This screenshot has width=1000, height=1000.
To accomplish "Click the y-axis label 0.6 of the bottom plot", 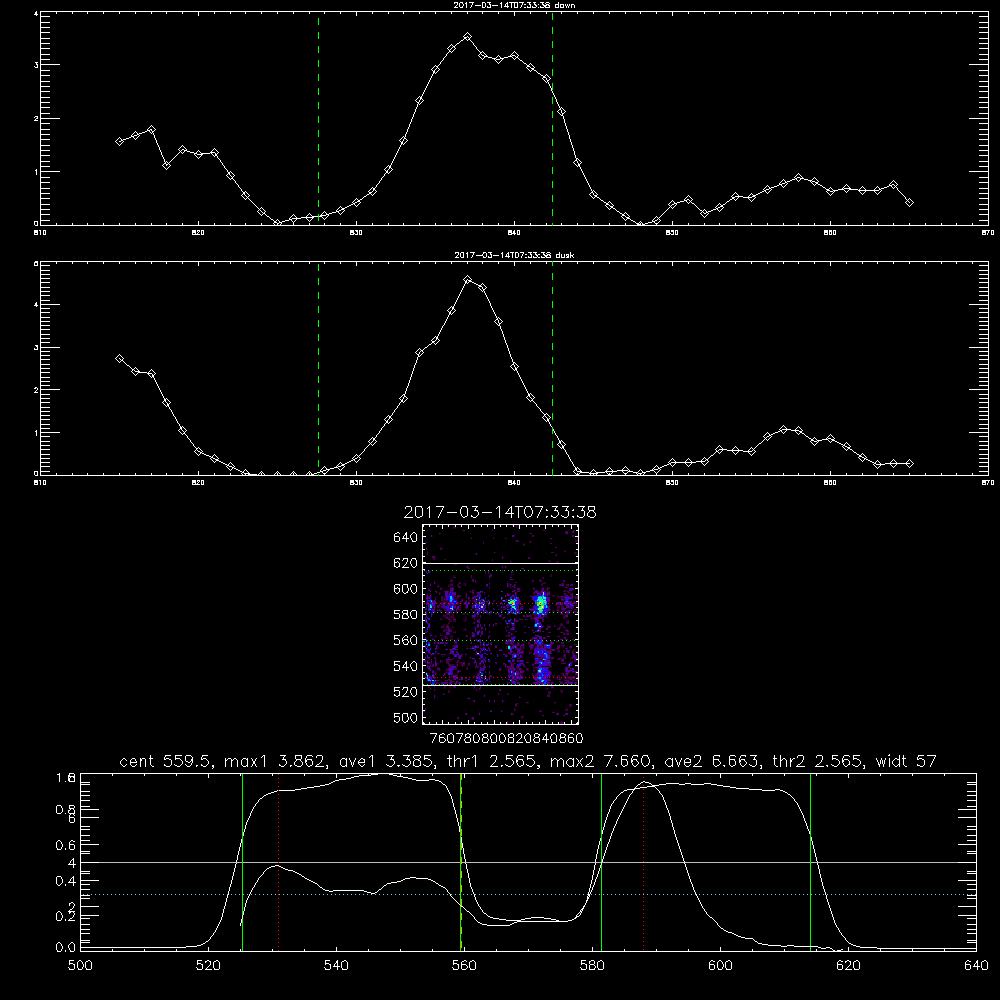I will click(65, 845).
